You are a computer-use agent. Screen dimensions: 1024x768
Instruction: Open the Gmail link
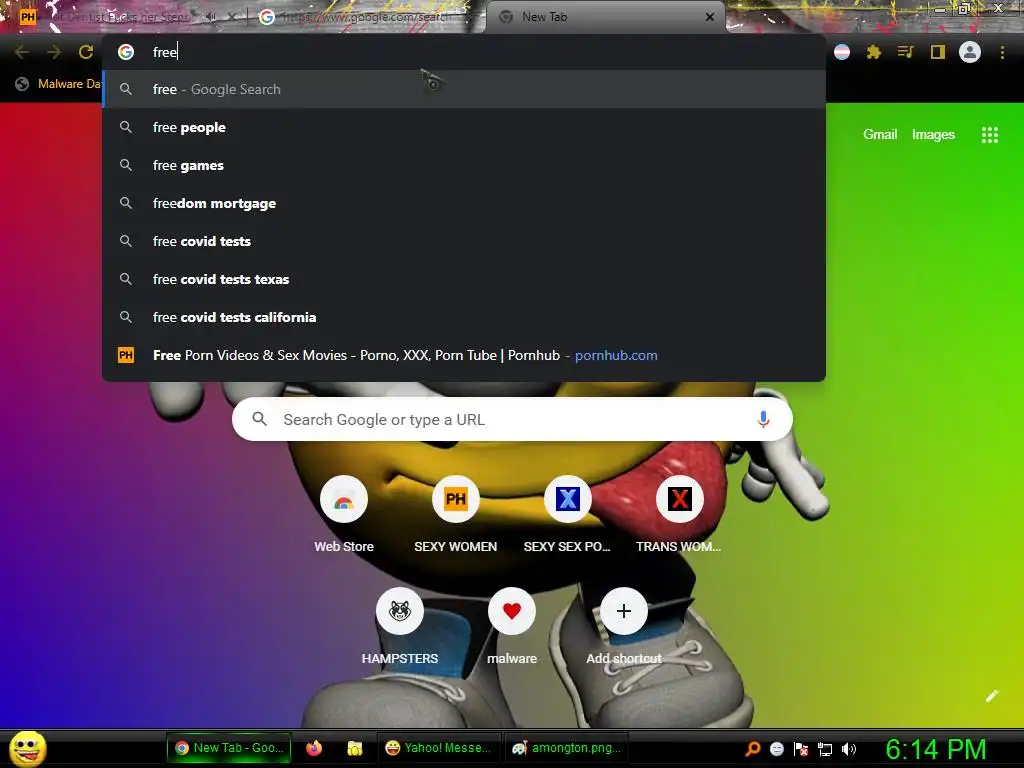pyautogui.click(x=880, y=135)
